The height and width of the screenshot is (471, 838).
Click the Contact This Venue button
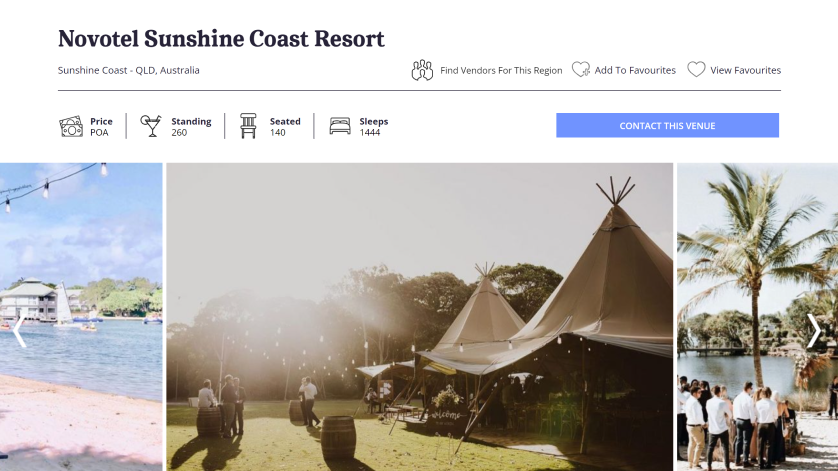668,126
